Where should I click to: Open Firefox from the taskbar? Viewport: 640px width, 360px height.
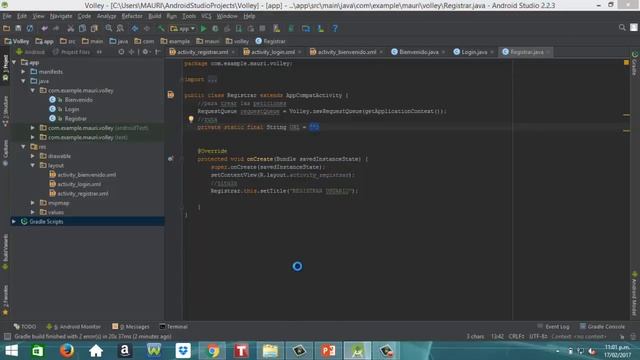pyautogui.click(x=67, y=351)
